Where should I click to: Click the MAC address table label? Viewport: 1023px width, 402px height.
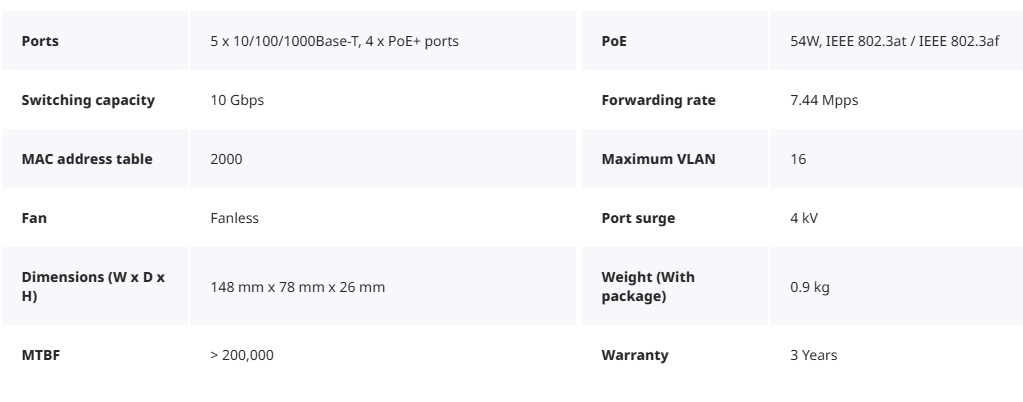point(87,159)
